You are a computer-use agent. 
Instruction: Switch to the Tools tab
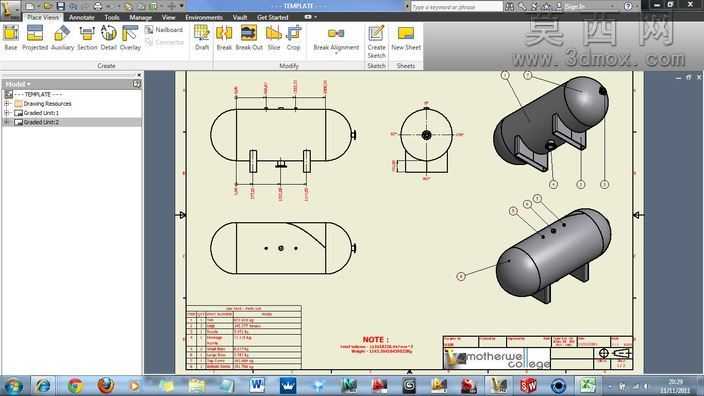112,17
